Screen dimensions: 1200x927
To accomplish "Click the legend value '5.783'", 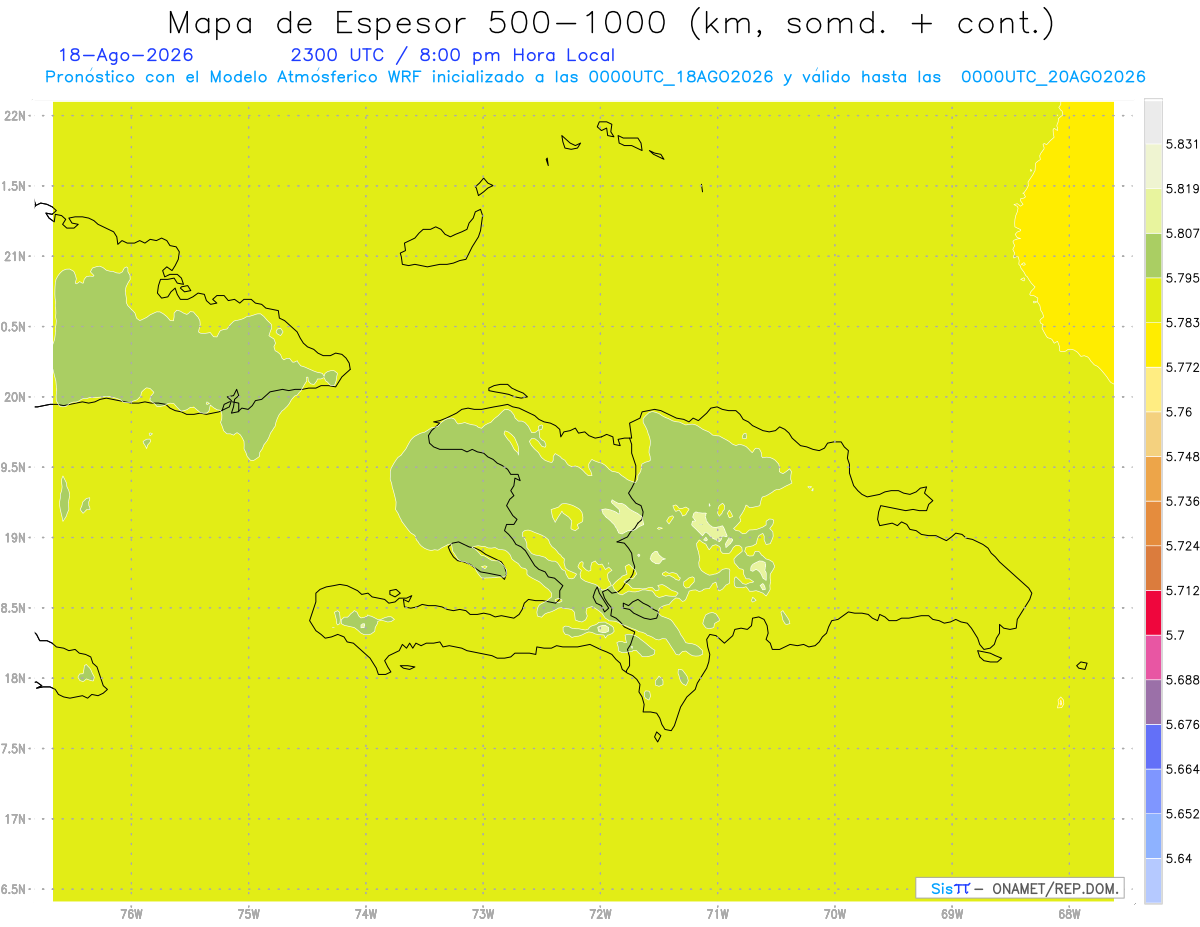I will point(1184,322).
